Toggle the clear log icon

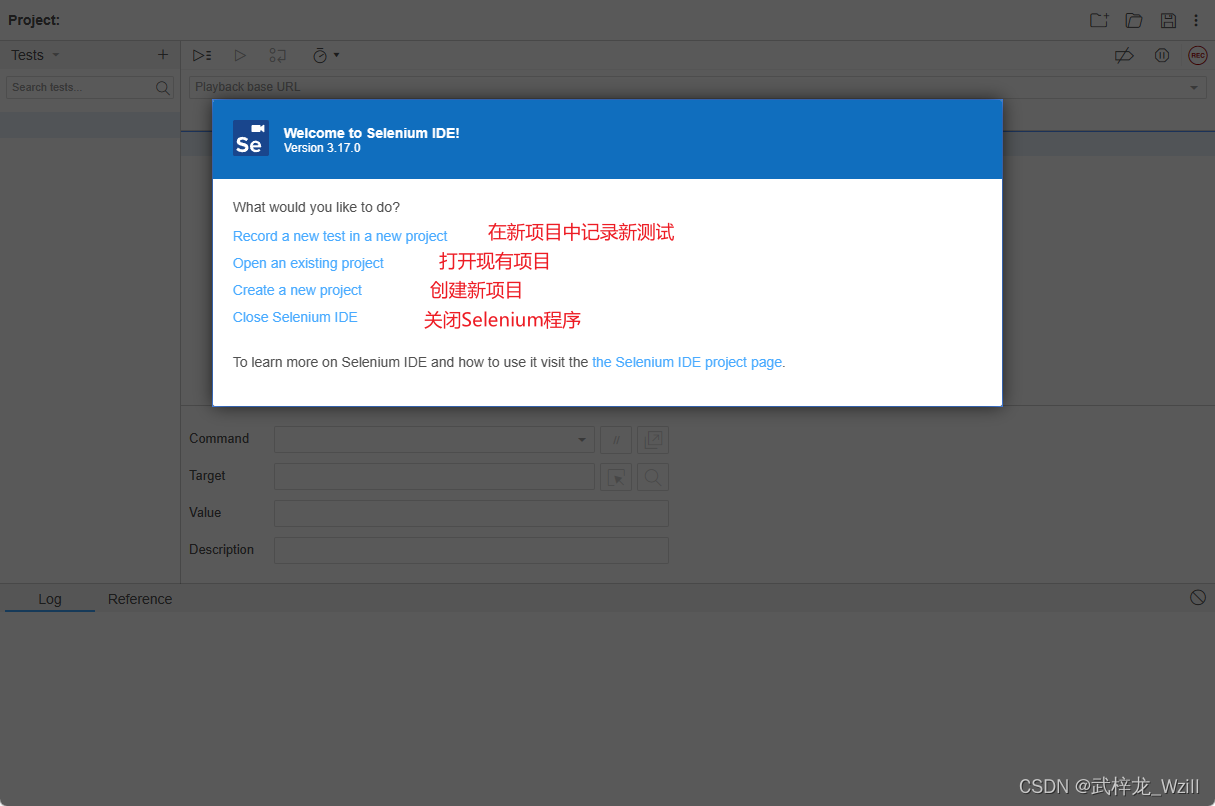(1197, 597)
